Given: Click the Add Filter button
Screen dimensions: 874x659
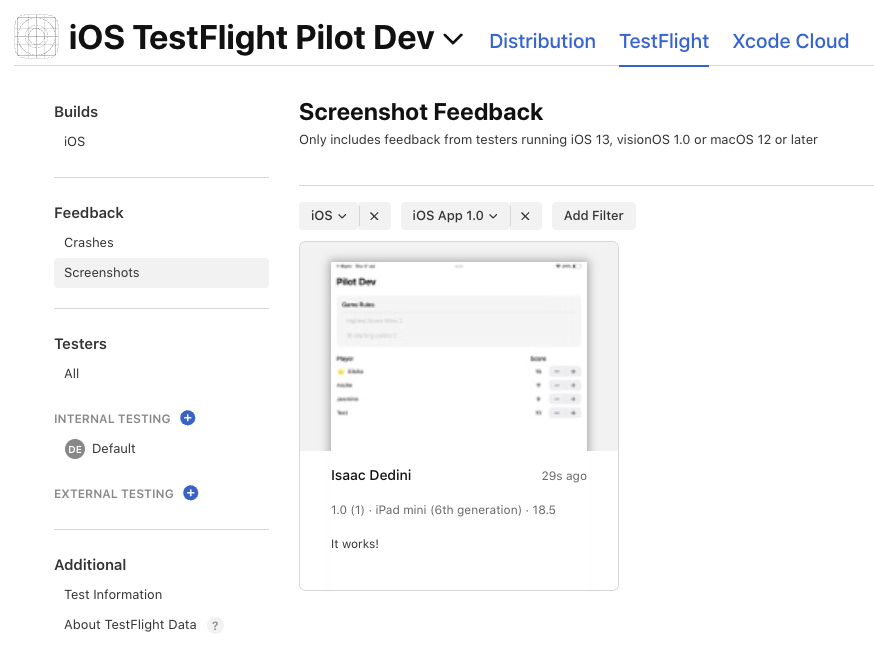Looking at the screenshot, I should (x=593, y=216).
